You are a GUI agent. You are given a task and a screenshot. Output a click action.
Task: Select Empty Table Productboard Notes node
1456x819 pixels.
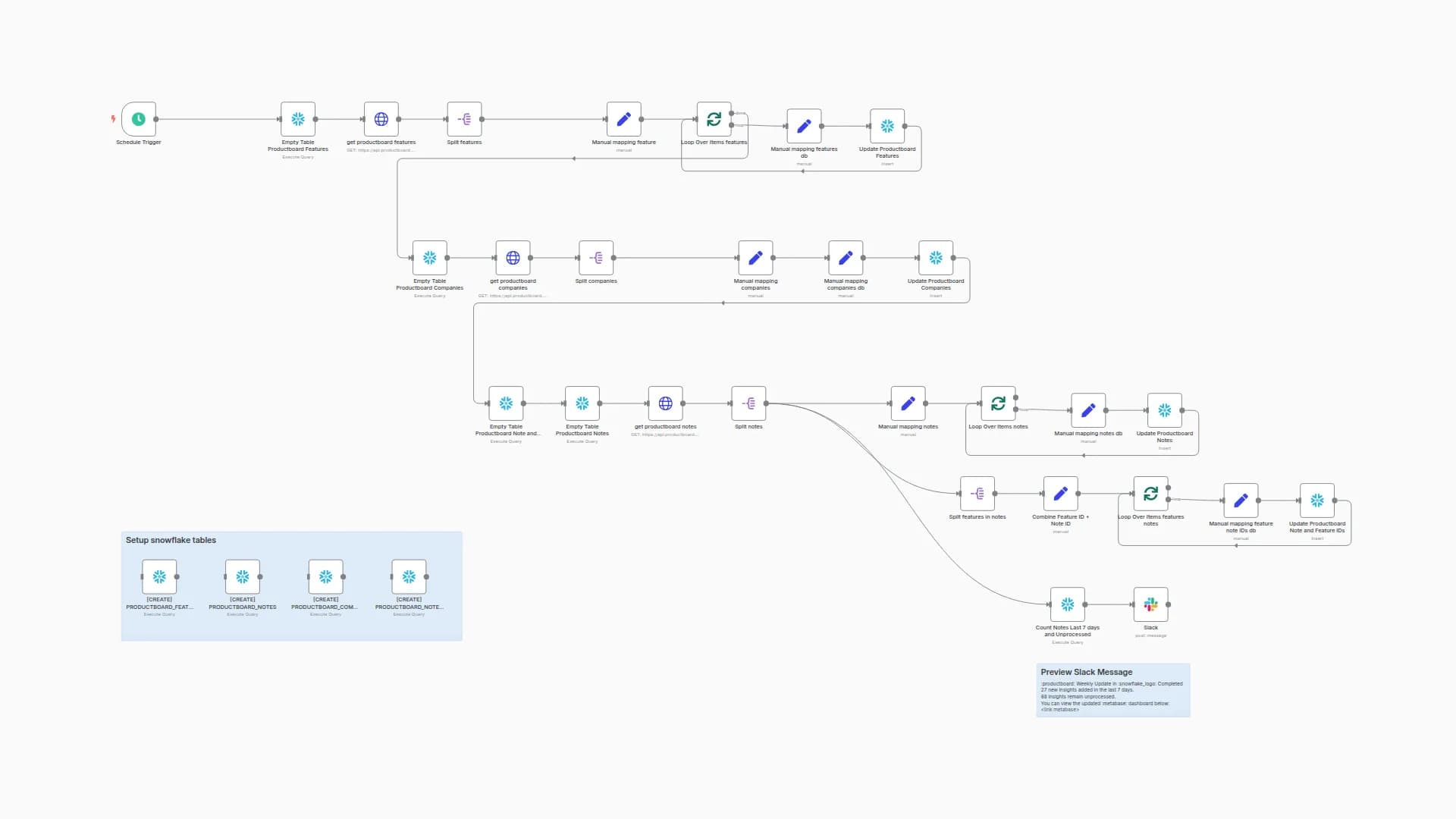(582, 403)
